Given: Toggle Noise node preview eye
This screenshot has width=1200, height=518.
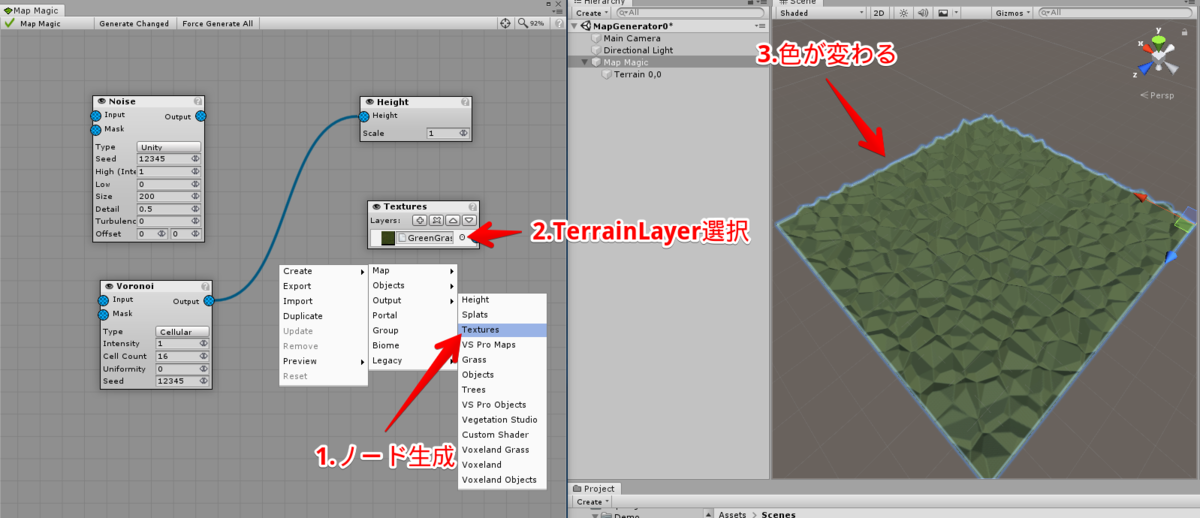Looking at the screenshot, I should click(101, 102).
